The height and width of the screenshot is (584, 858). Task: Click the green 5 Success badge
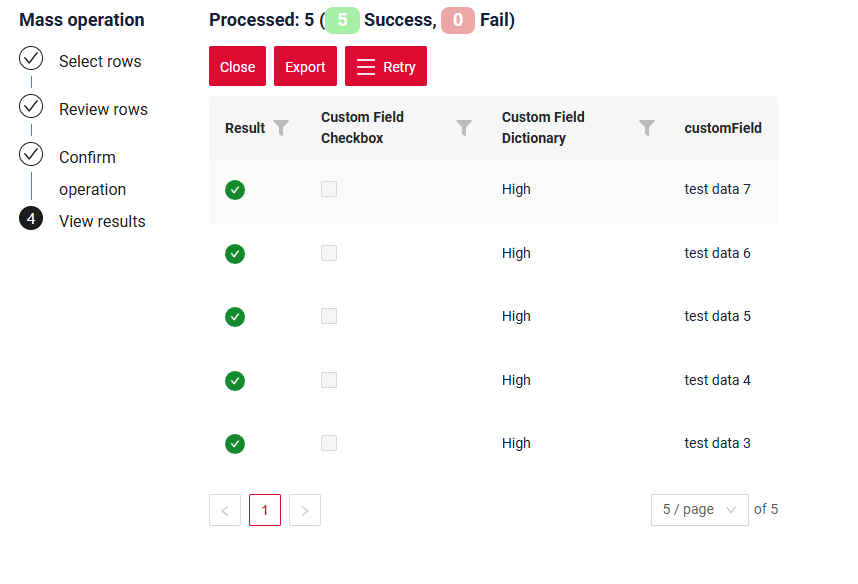tap(342, 20)
